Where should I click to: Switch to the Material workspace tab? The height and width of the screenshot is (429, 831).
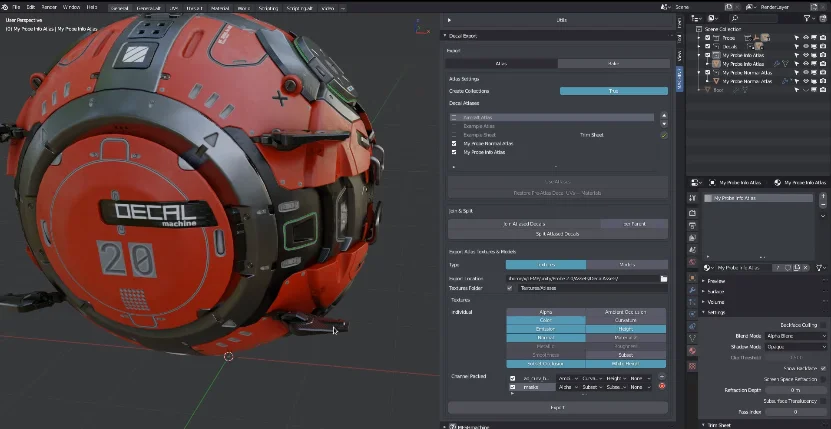pos(220,8)
